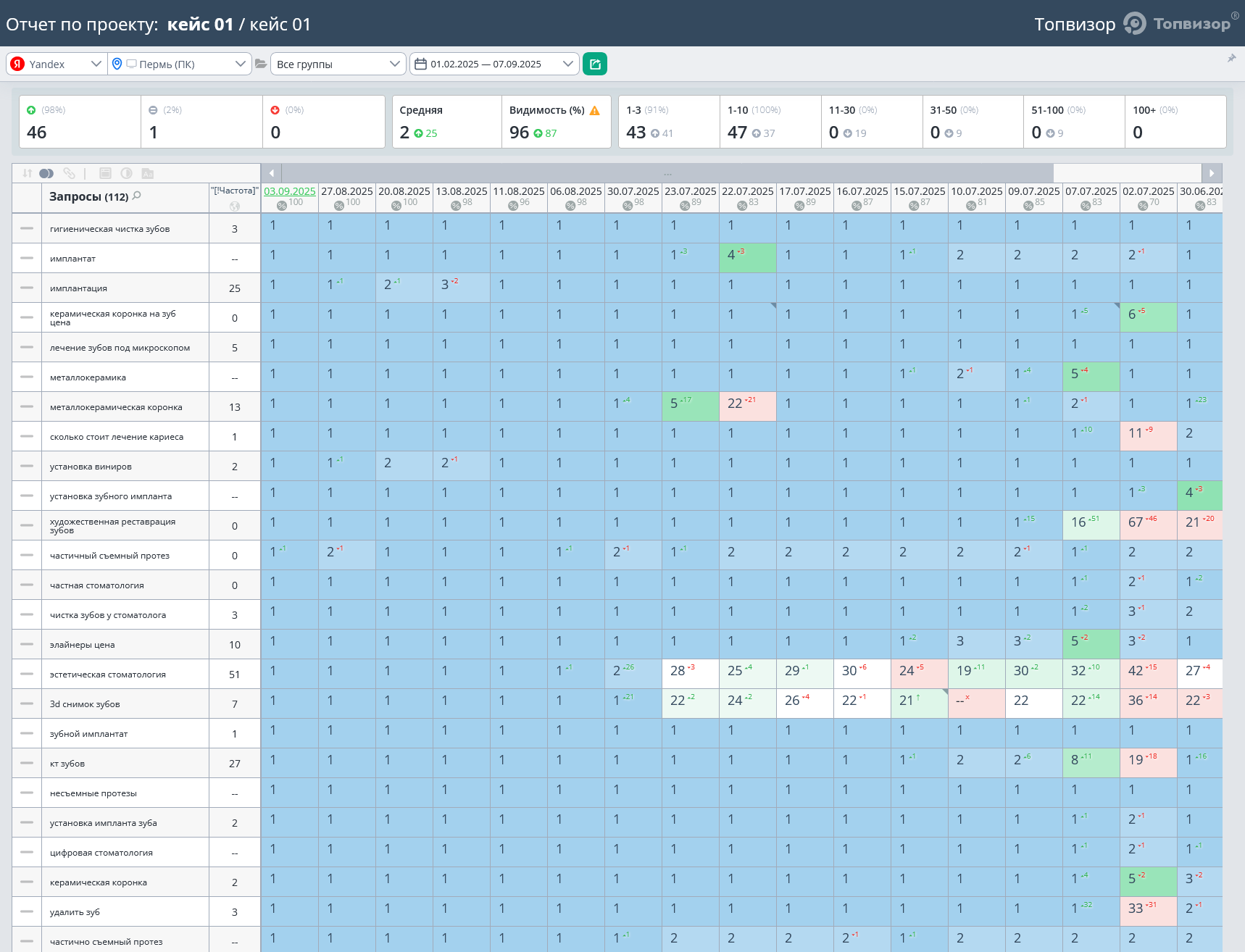Select the 1-10 positions range tab
Viewport: 1245px width, 952px height.
click(x=770, y=122)
